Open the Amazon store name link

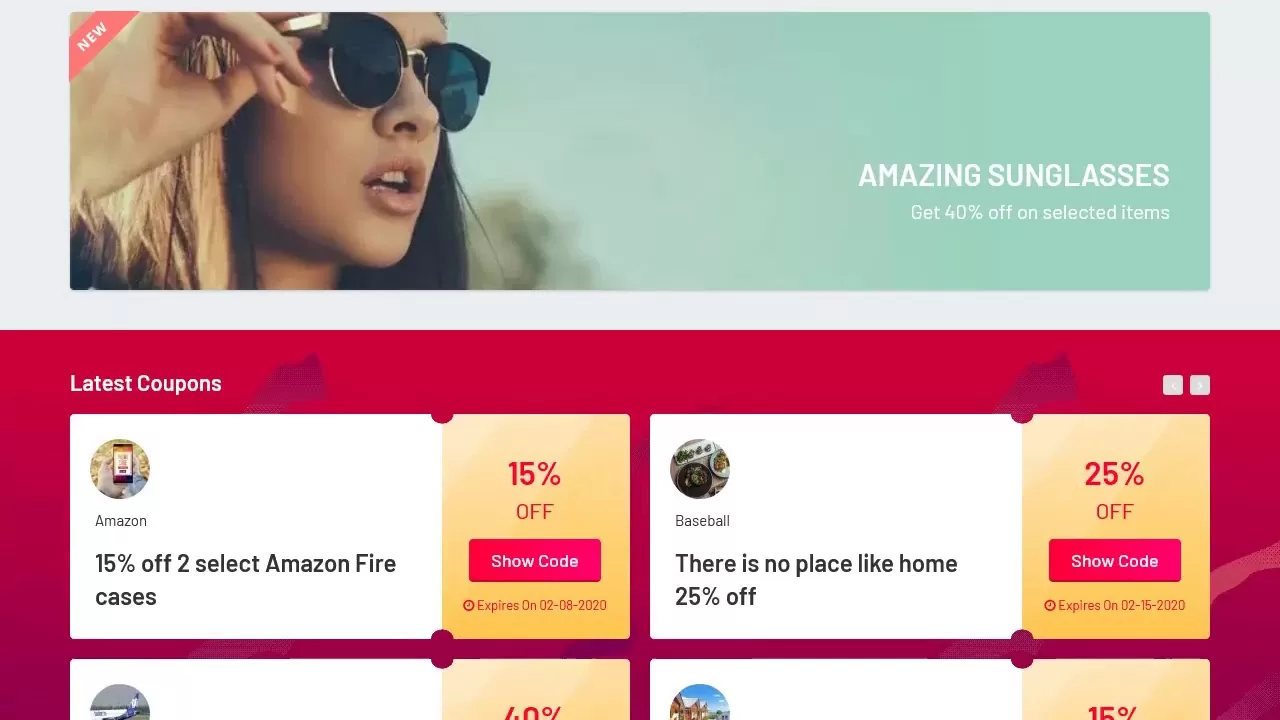click(121, 521)
